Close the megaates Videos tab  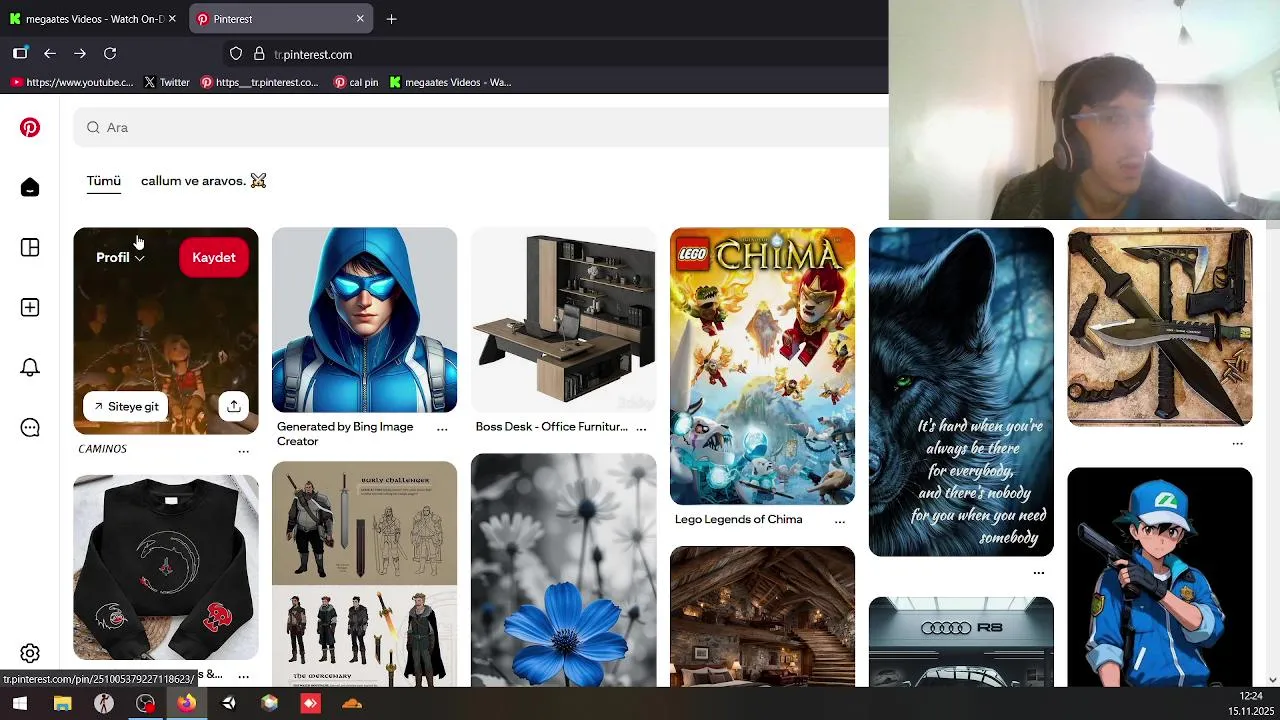pyautogui.click(x=172, y=19)
